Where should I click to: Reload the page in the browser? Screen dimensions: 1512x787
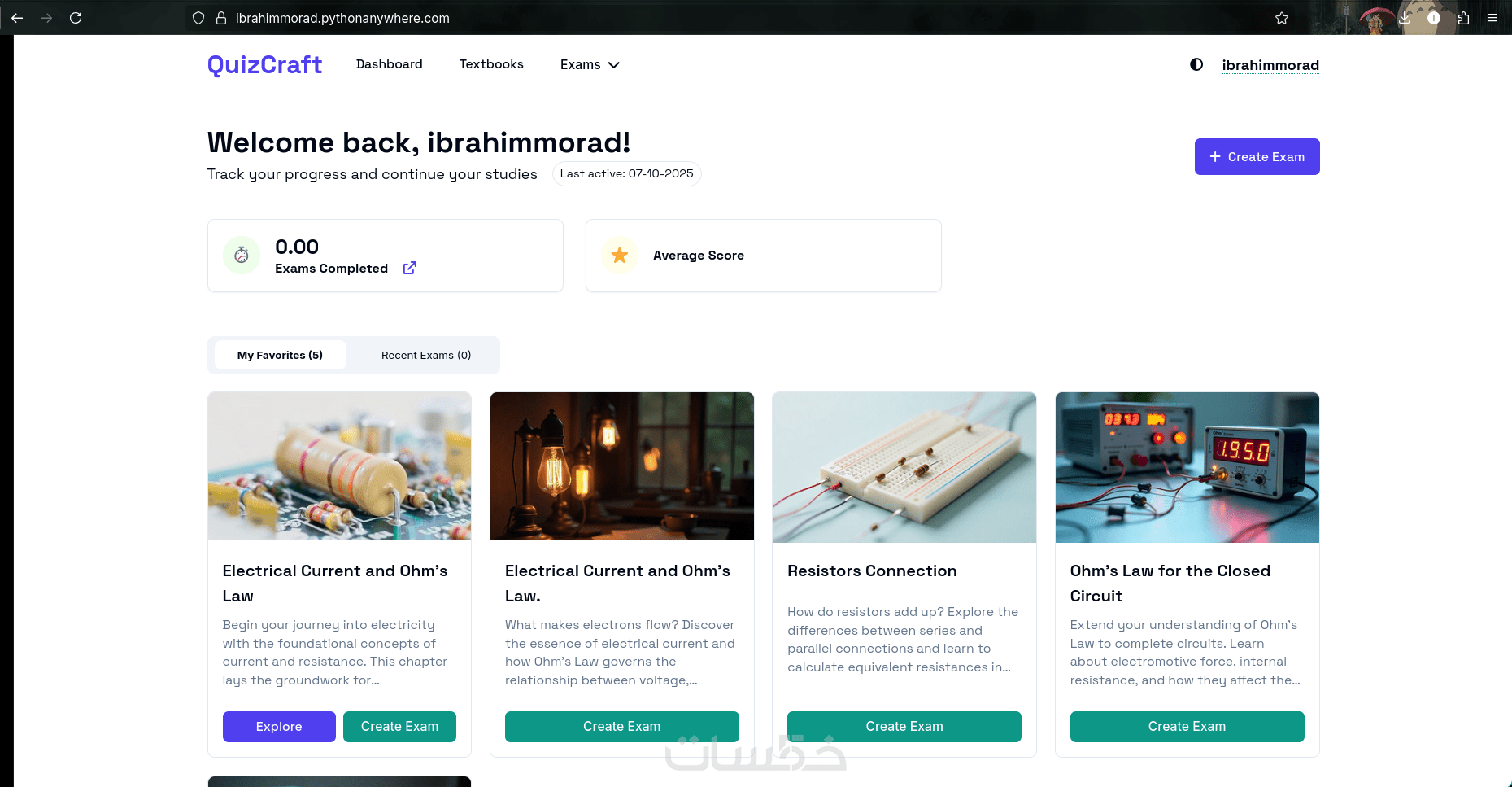76,18
